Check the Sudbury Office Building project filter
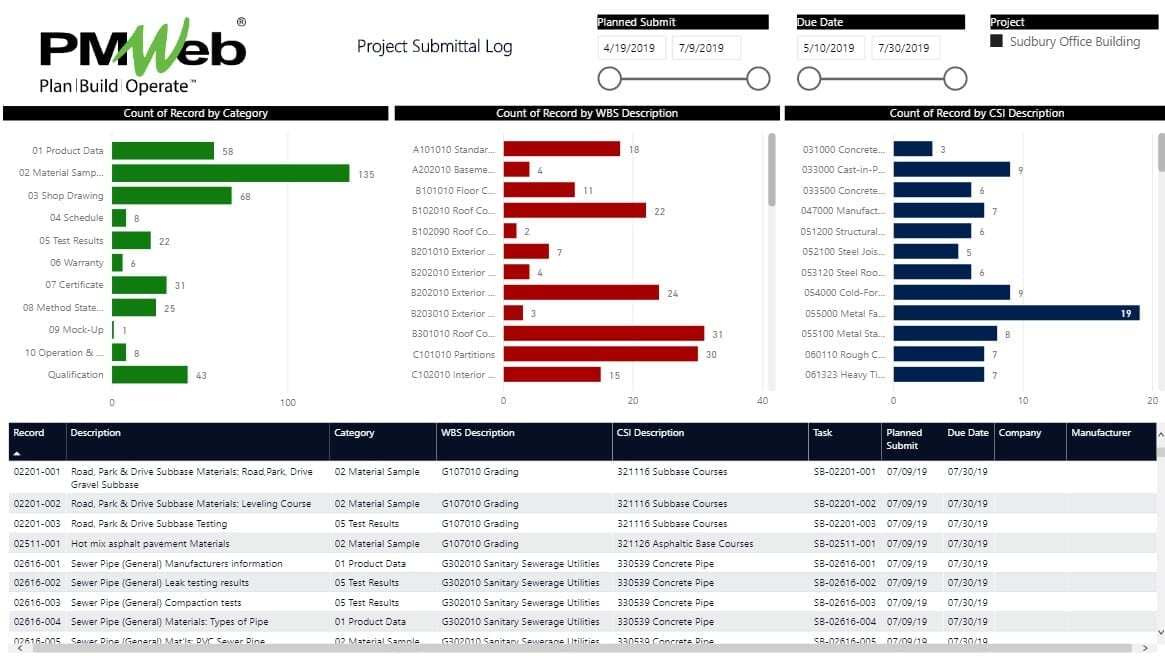This screenshot has width=1165, height=656. (x=995, y=42)
